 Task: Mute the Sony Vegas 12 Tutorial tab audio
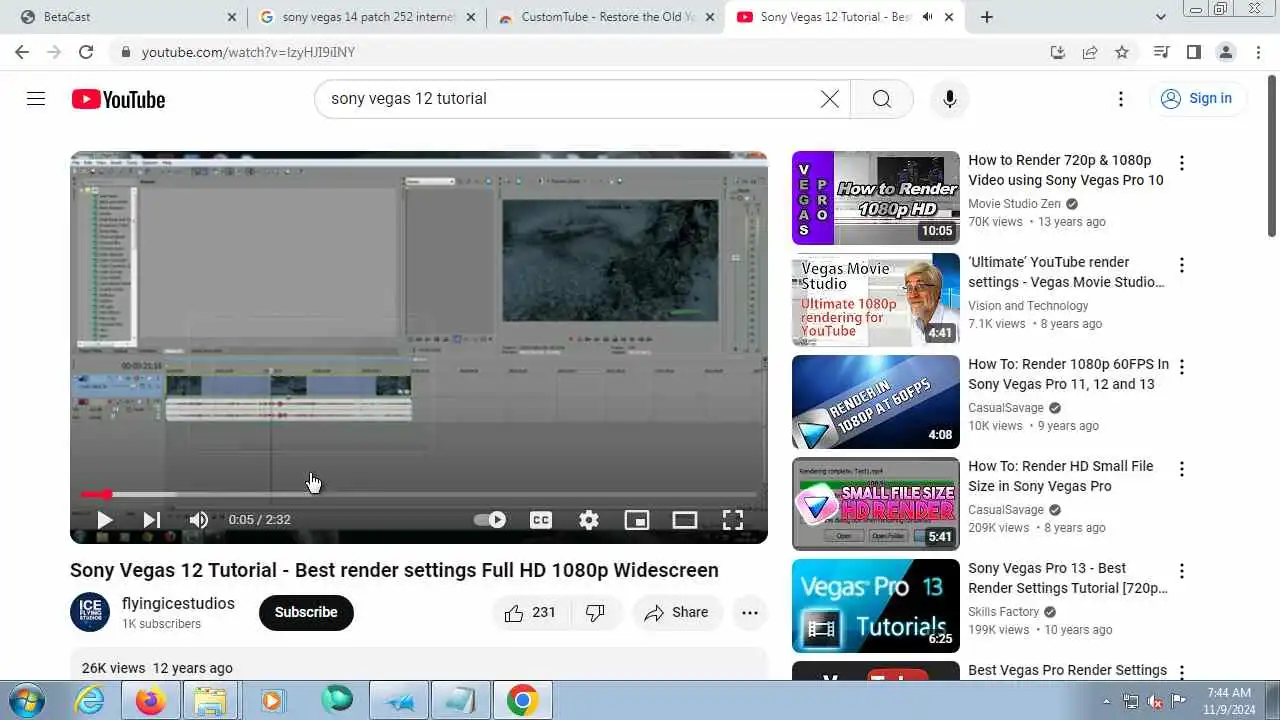coord(928,17)
